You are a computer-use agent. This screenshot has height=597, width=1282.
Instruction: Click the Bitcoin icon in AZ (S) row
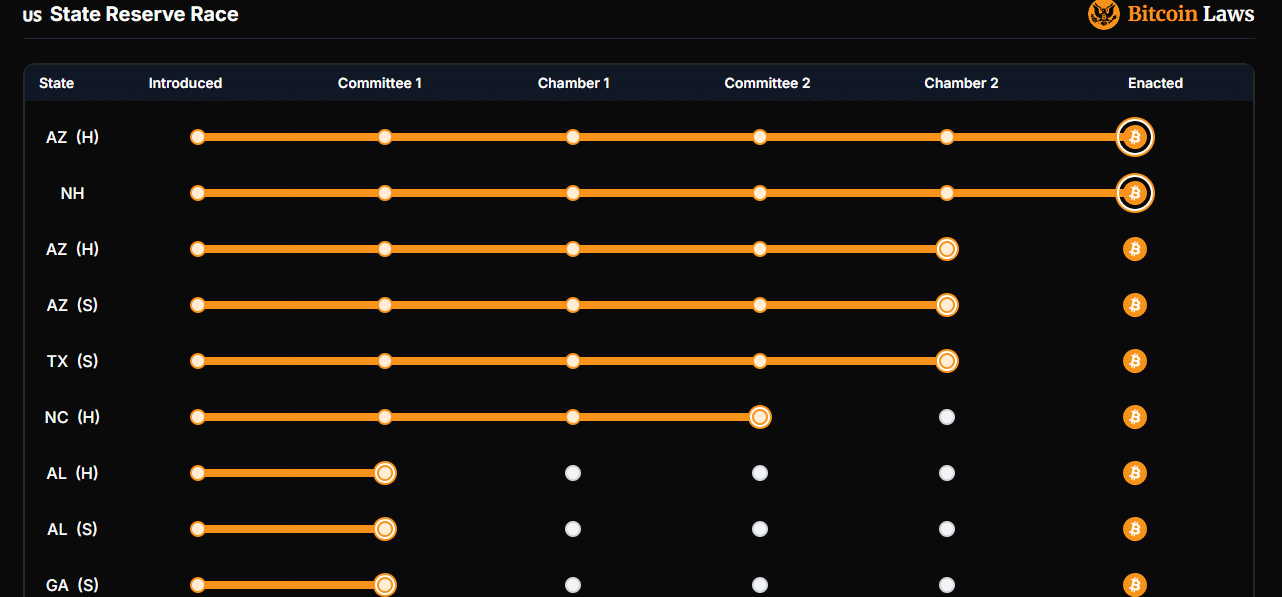click(1135, 305)
